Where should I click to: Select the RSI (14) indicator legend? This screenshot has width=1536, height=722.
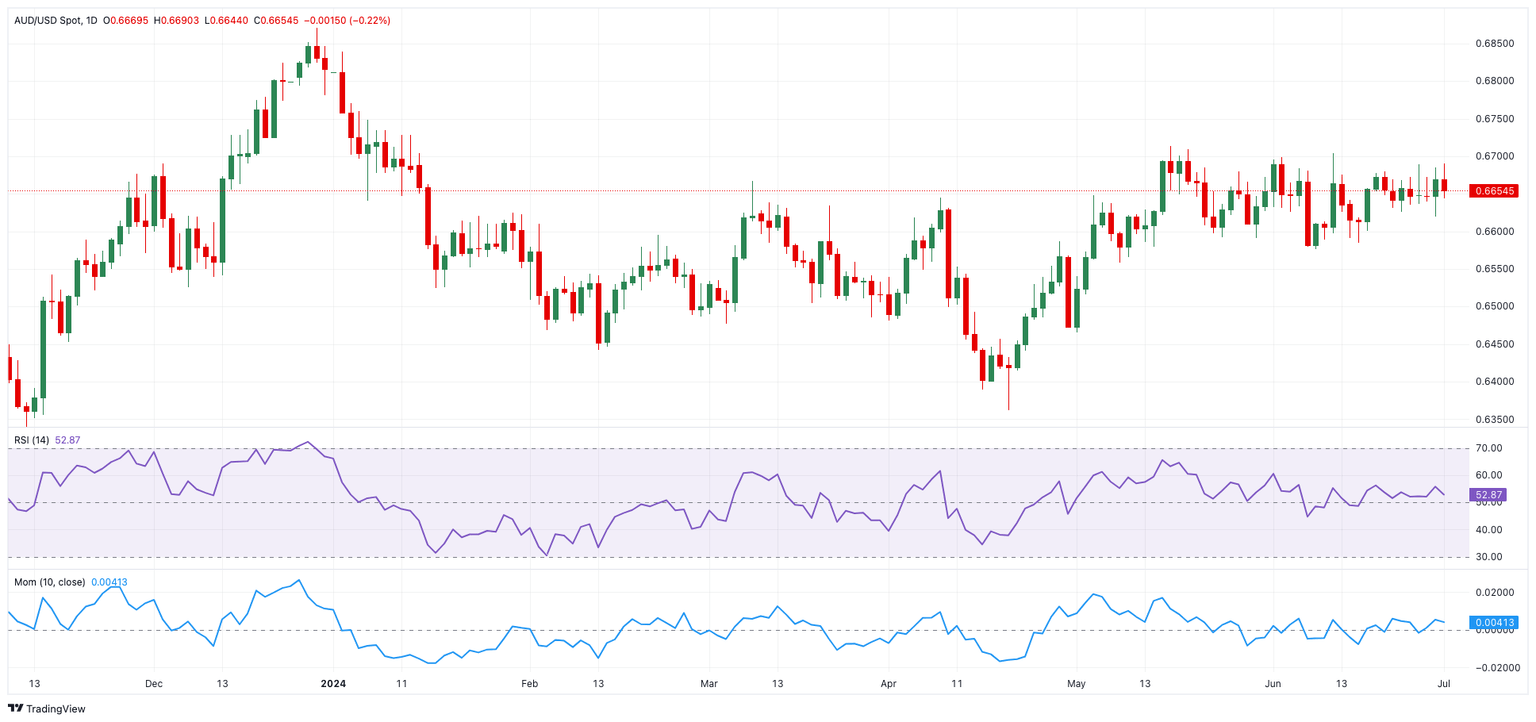click(33, 439)
